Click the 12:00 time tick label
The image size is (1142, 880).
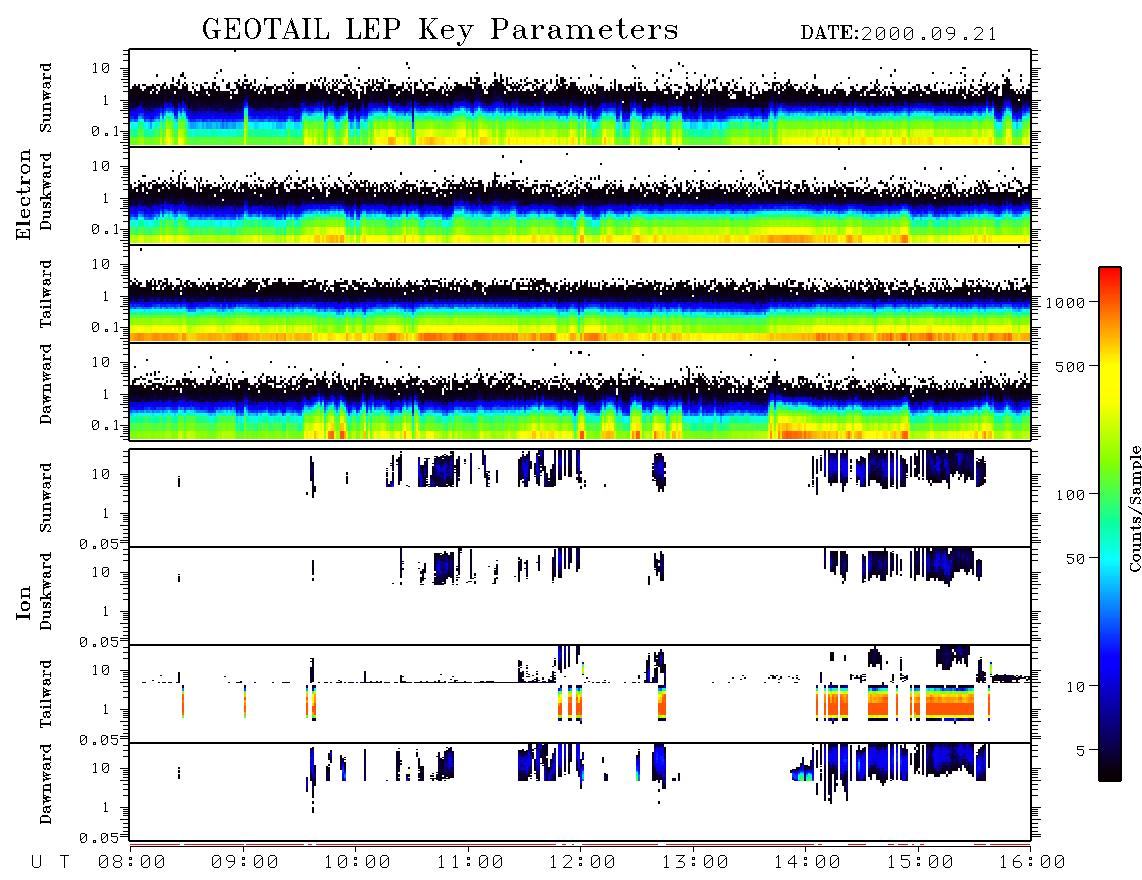[582, 863]
